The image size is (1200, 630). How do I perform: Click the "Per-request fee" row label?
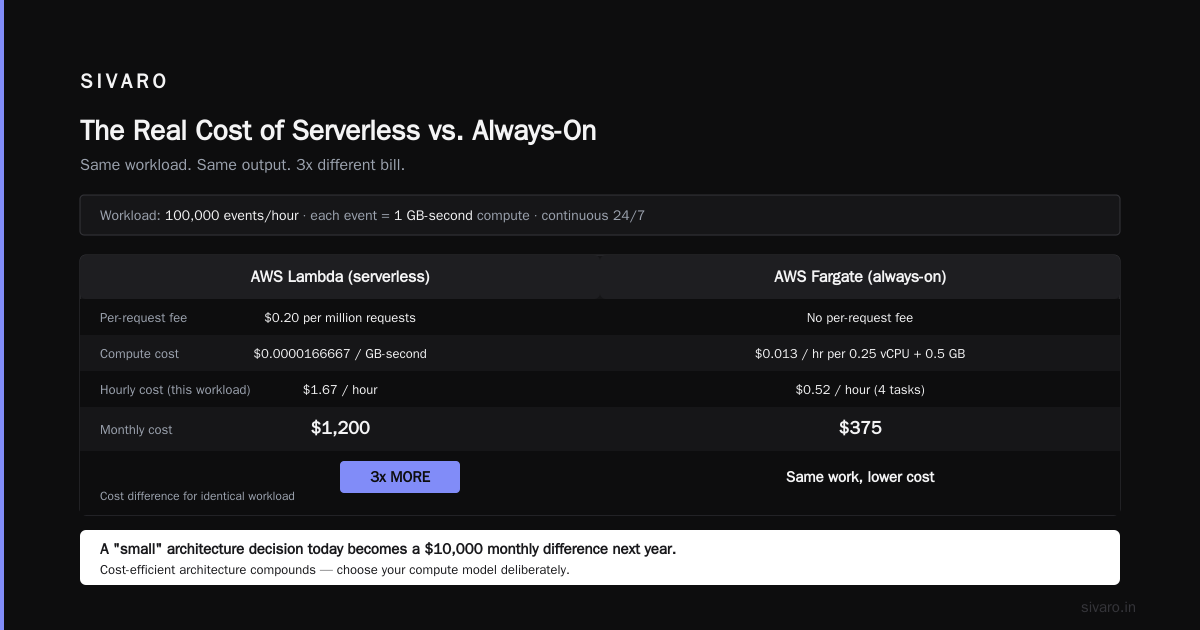(143, 318)
